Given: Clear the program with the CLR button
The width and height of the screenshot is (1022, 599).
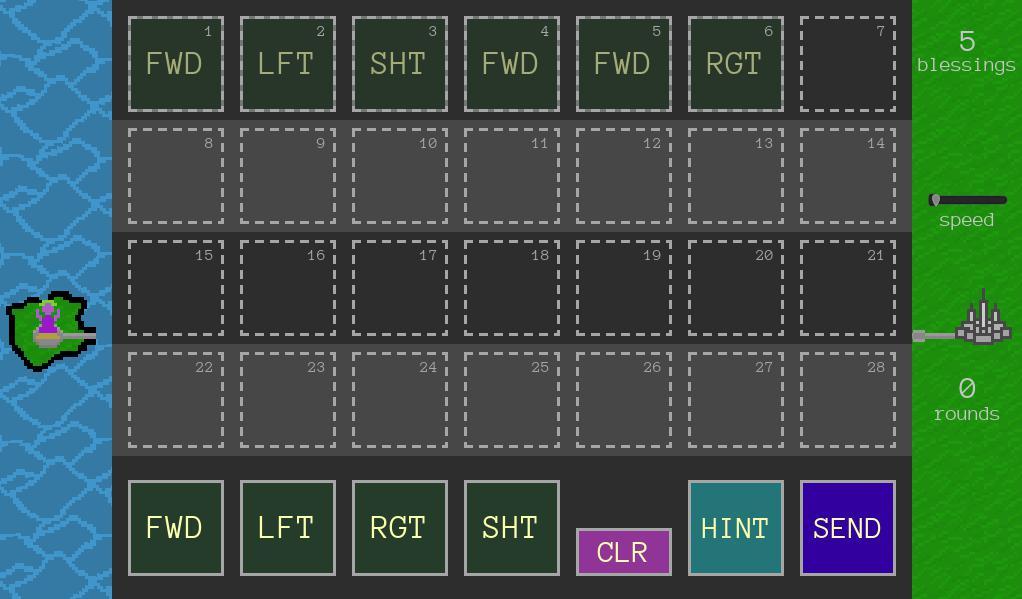Looking at the screenshot, I should click(x=622, y=552).
